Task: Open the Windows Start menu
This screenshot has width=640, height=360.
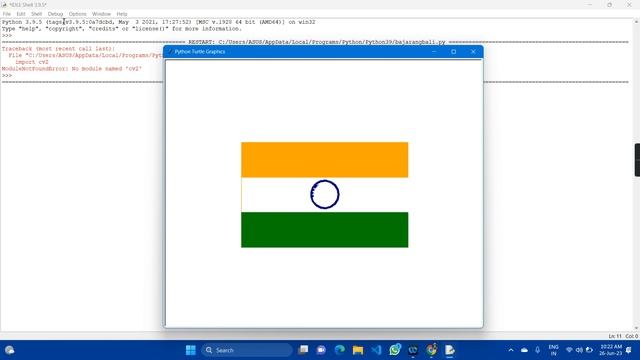Action: [x=191, y=350]
